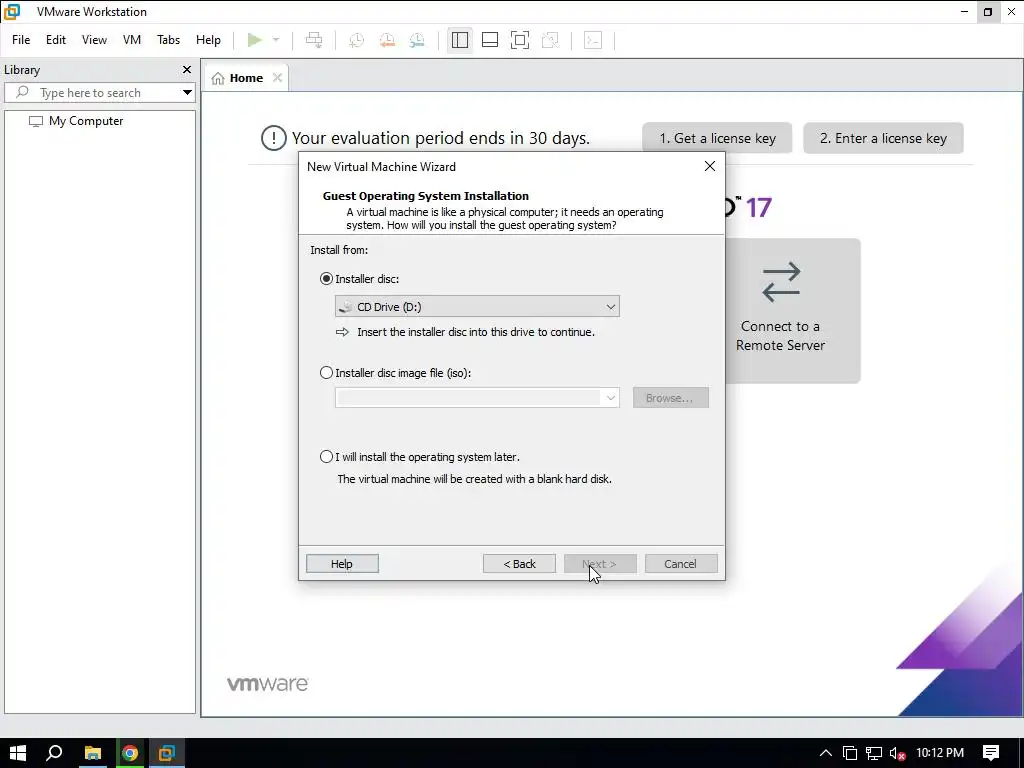Close the Home tab

(278, 78)
